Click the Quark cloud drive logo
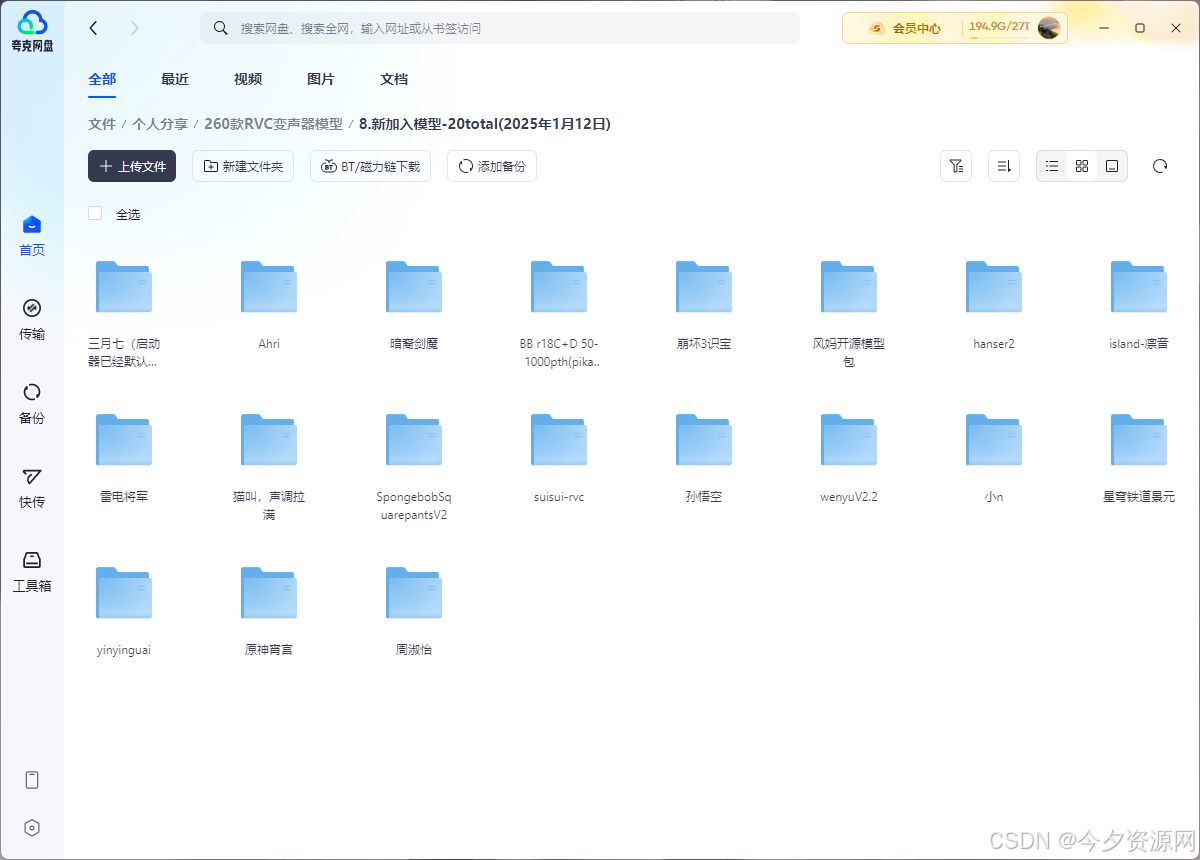 pyautogui.click(x=32, y=31)
